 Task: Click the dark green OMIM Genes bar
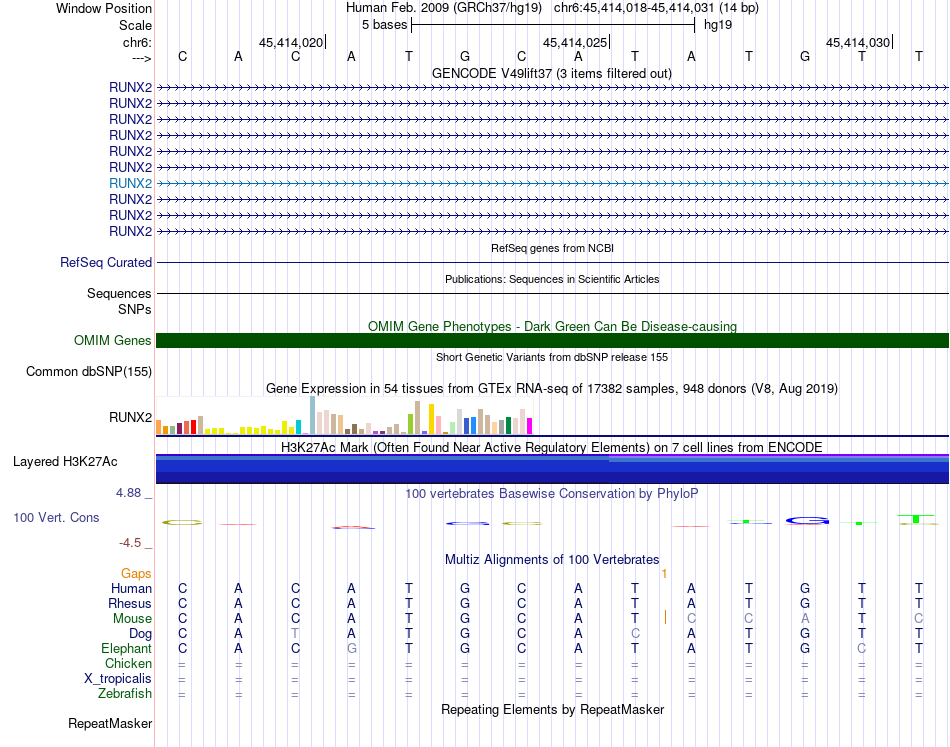pyautogui.click(x=552, y=340)
